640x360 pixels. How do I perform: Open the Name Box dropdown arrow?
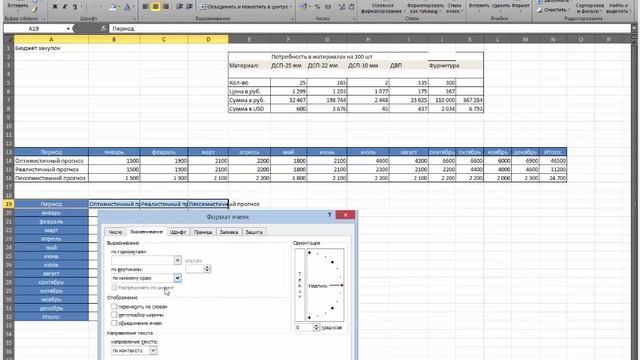(x=68, y=29)
